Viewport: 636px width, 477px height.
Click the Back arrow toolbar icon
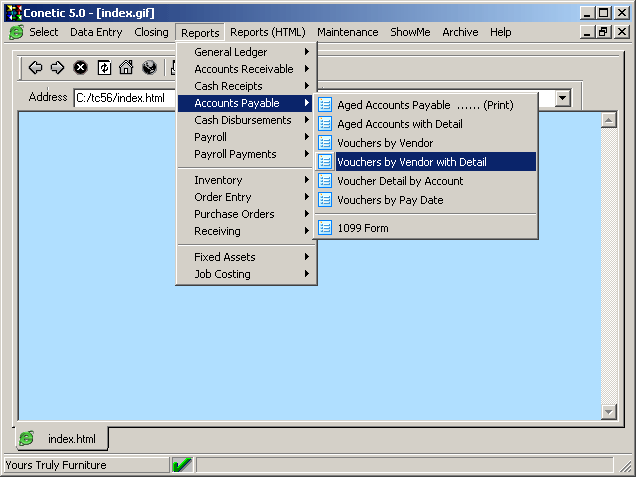(x=35, y=68)
